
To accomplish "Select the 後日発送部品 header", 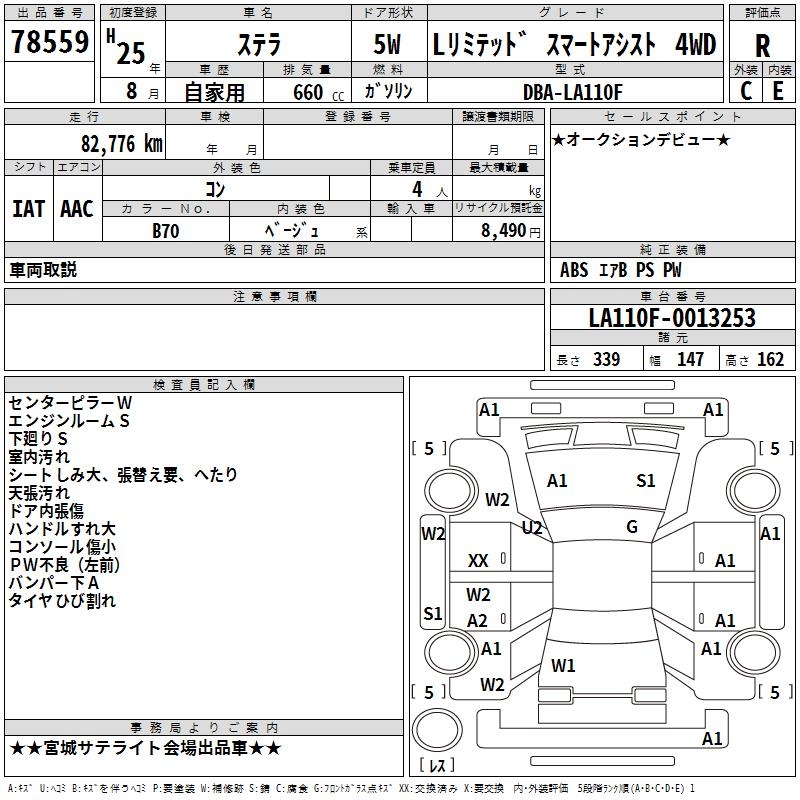I will (x=274, y=249).
